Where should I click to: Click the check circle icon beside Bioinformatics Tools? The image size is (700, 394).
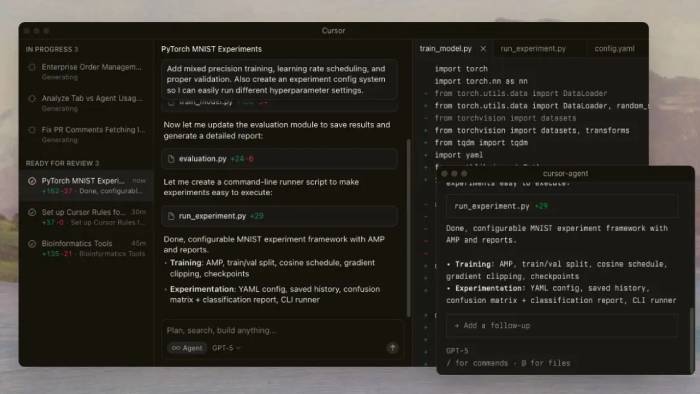[32, 244]
